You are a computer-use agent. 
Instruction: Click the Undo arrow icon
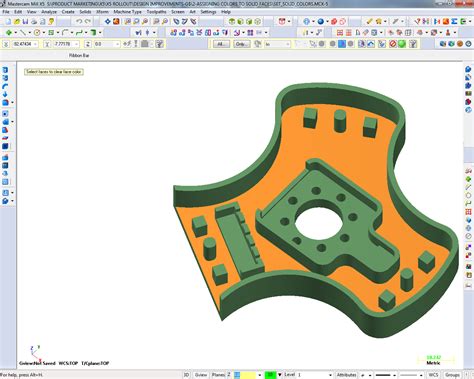pyautogui.click(x=79, y=22)
